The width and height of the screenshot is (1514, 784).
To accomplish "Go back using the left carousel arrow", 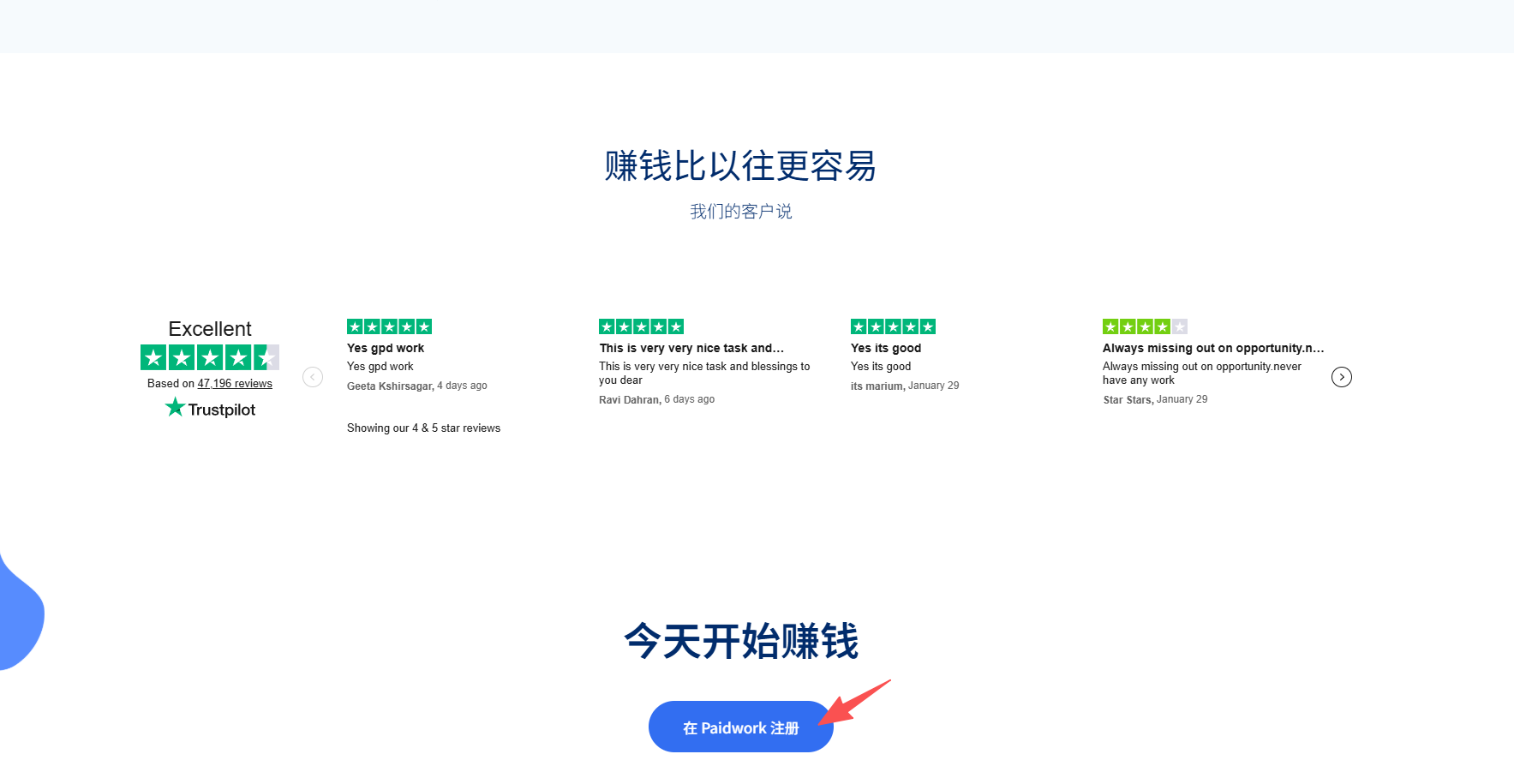I will pyautogui.click(x=313, y=377).
